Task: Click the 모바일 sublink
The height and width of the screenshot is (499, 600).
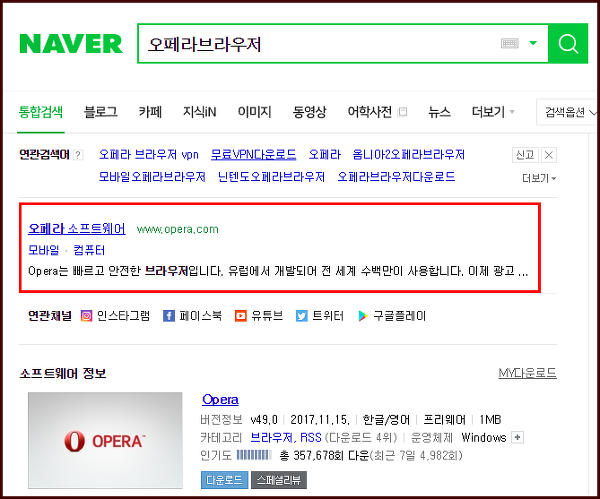Action: 44,250
